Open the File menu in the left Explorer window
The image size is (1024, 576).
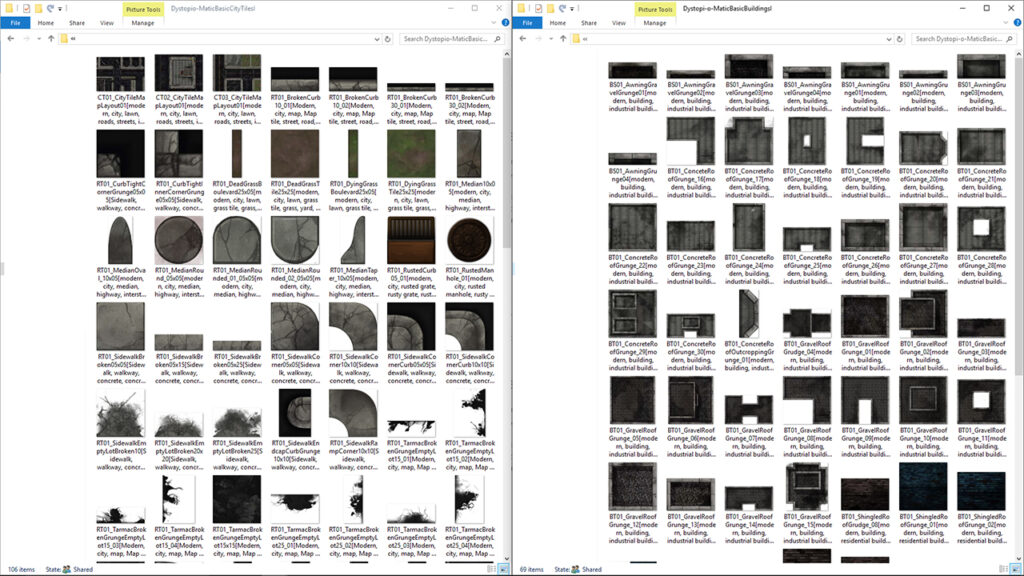click(15, 22)
